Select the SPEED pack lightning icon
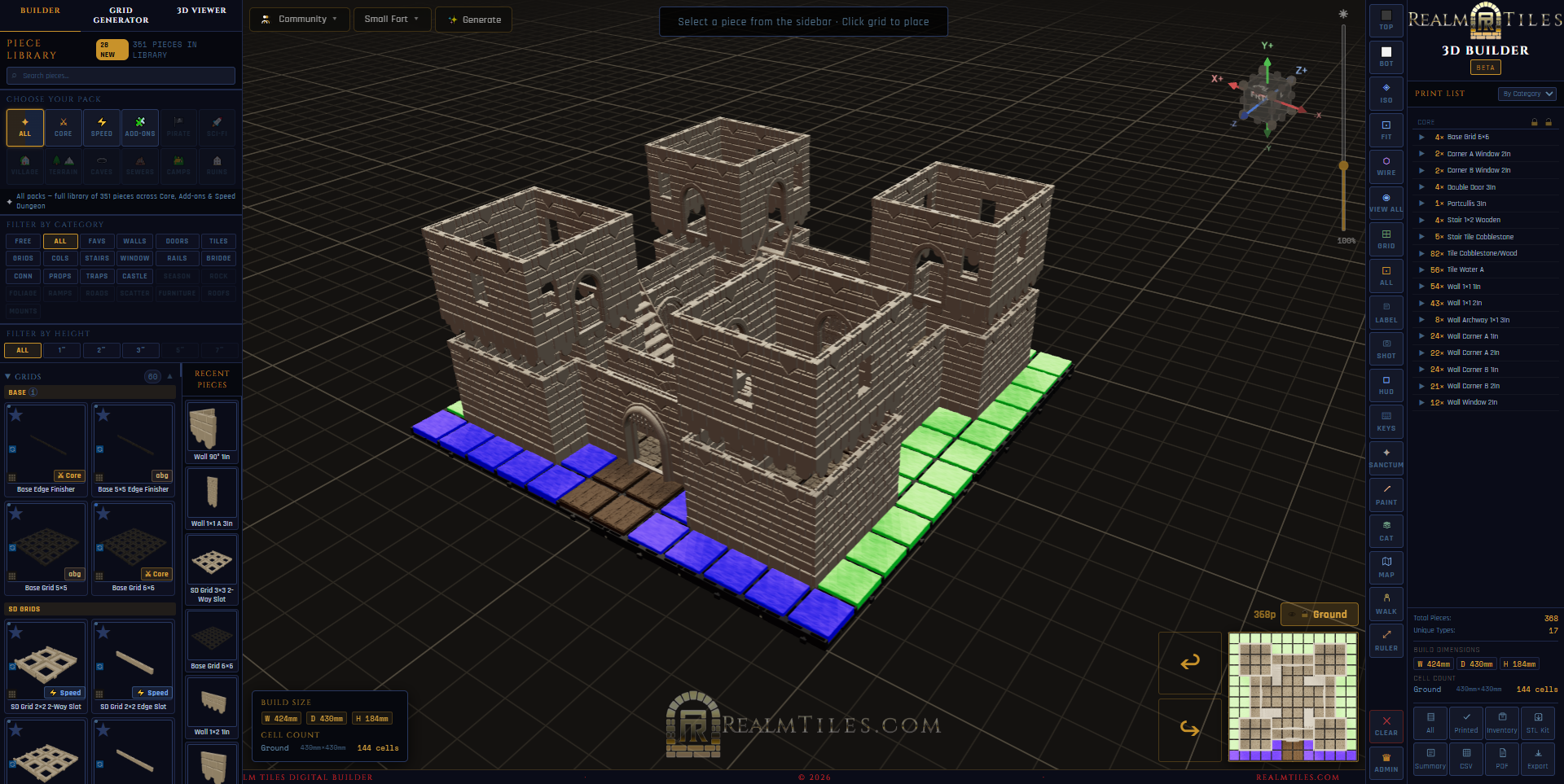The image size is (1564, 784). 102,127
